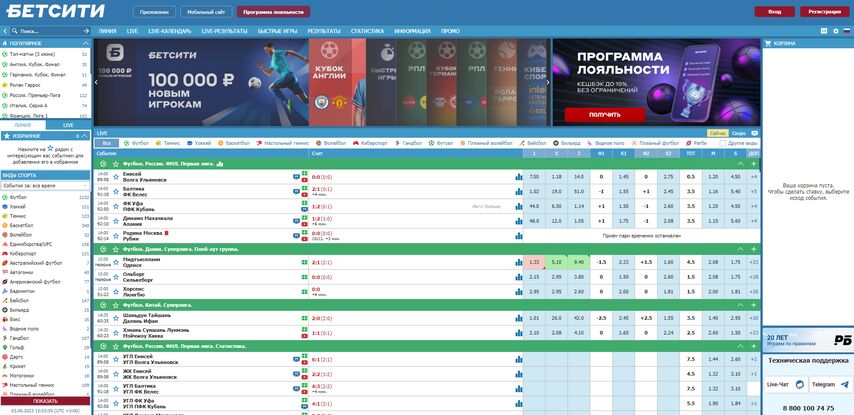Viewport: 854px width, 415px height.
Task: Add ФК Уфа – ПФК Кубань to favorites star
Action: tap(115, 206)
